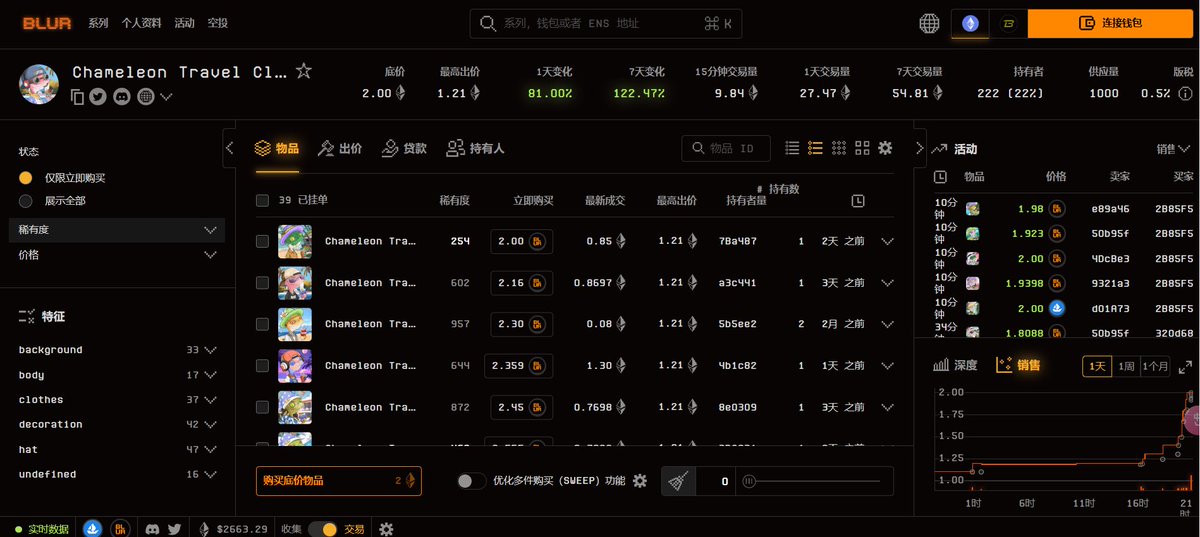The height and width of the screenshot is (537, 1200).
Task: Open sweep settings gear next to SWEEP label
Action: pyautogui.click(x=640, y=481)
